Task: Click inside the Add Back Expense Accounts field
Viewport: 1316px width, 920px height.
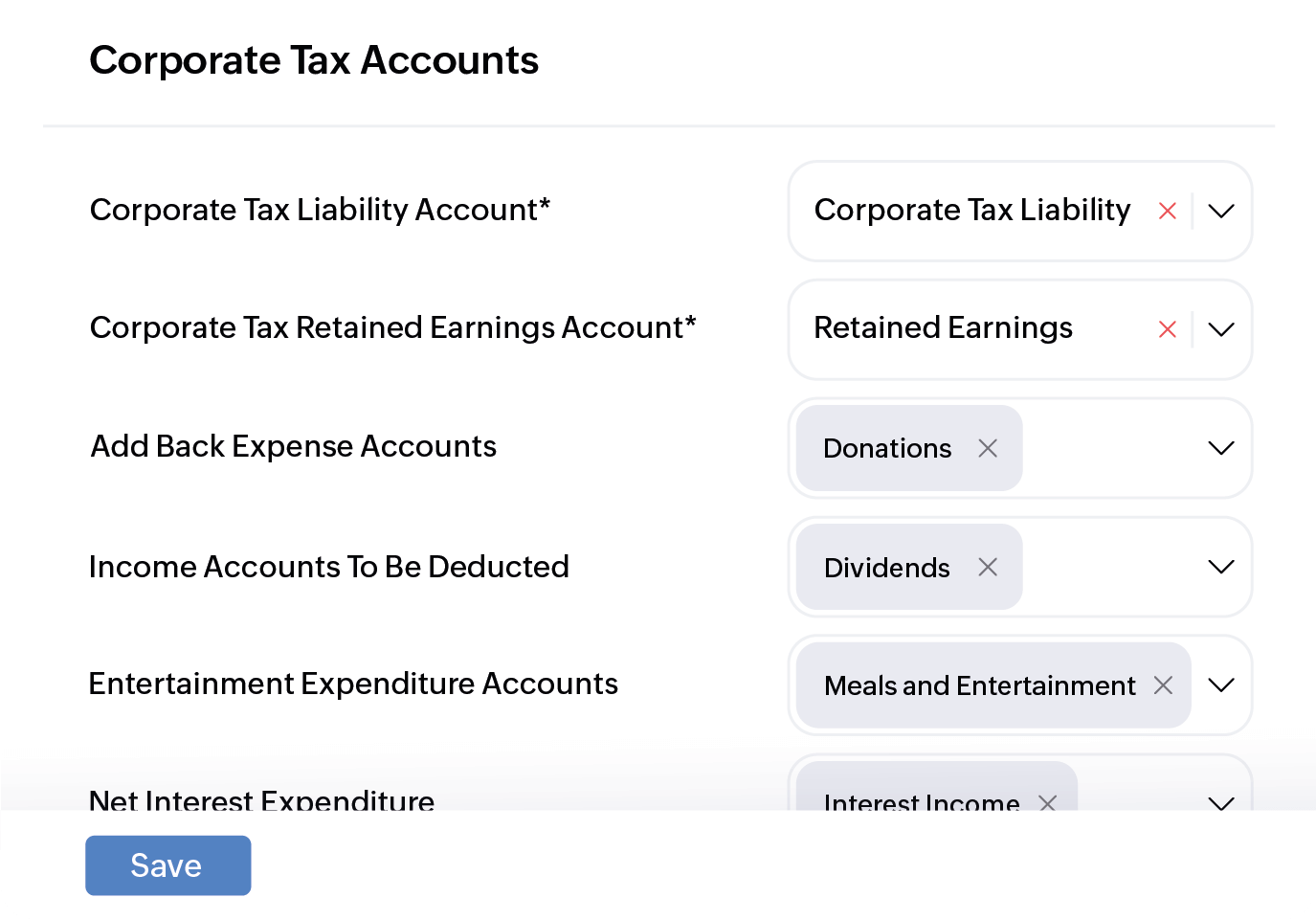Action: pos(1110,448)
